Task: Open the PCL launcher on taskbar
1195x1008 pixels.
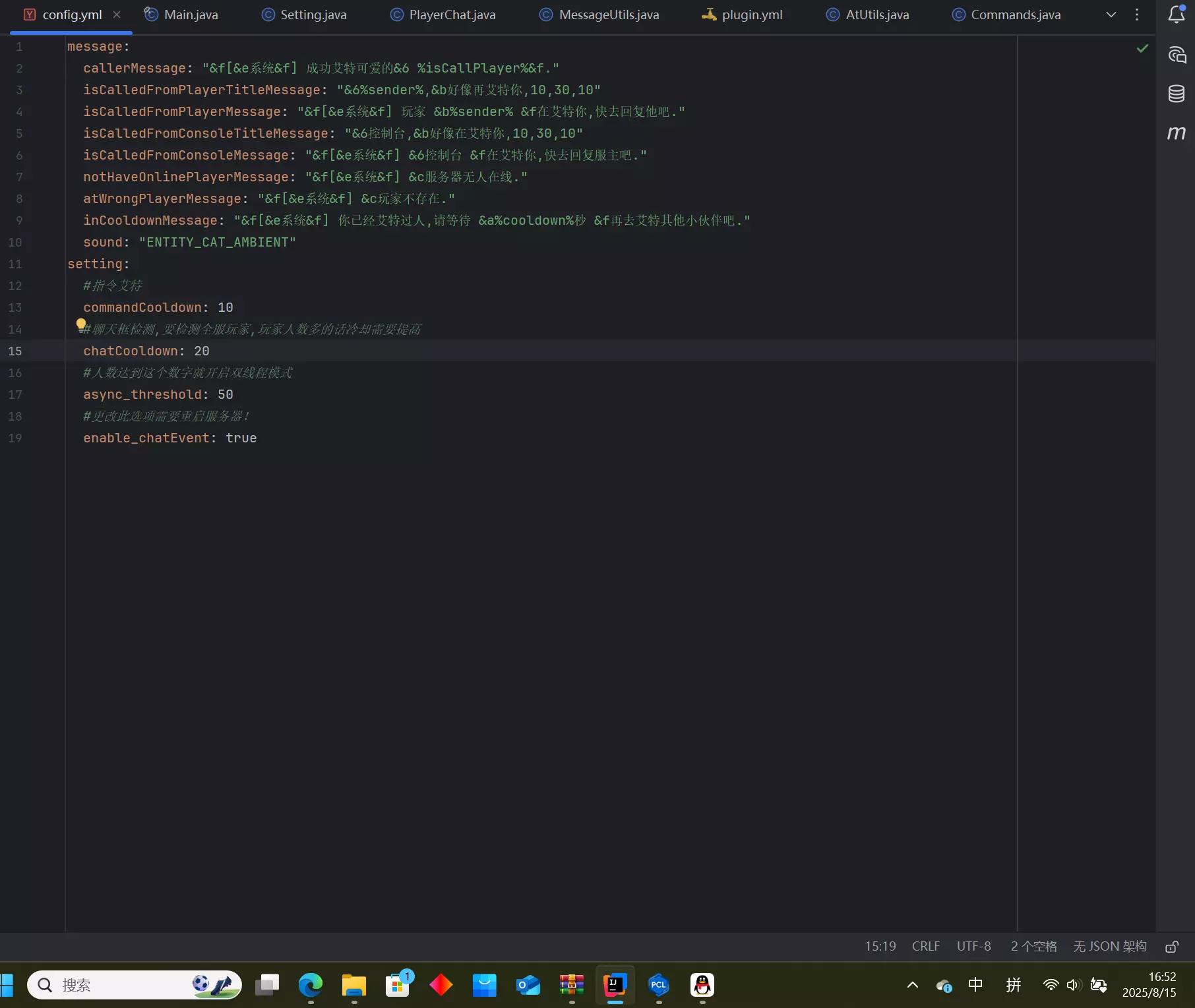Action: (x=659, y=985)
